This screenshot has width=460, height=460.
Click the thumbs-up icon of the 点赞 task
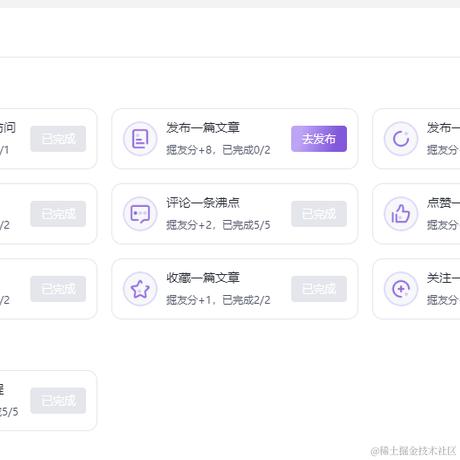pyautogui.click(x=401, y=214)
